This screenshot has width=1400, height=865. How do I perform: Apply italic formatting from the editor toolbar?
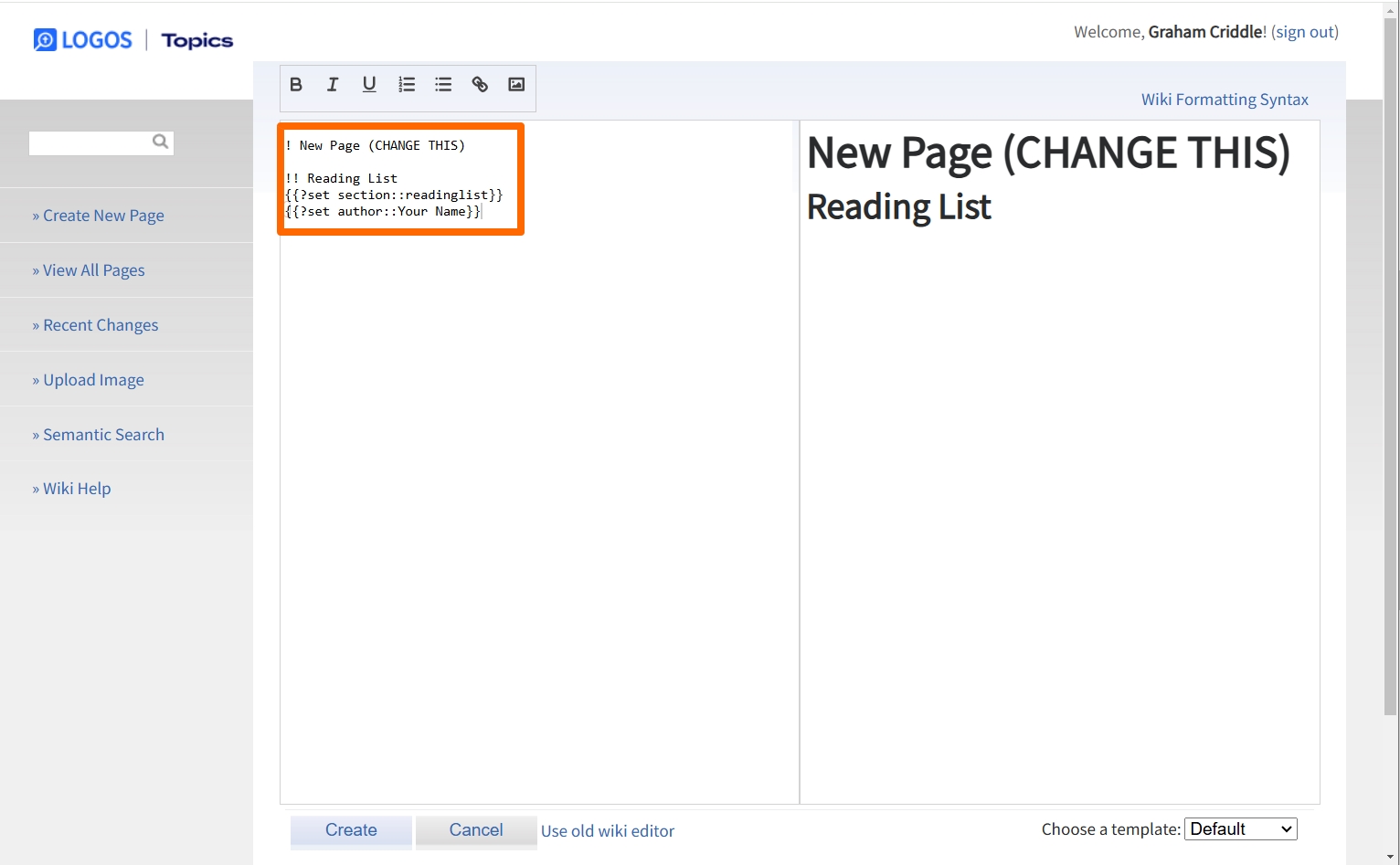point(333,85)
